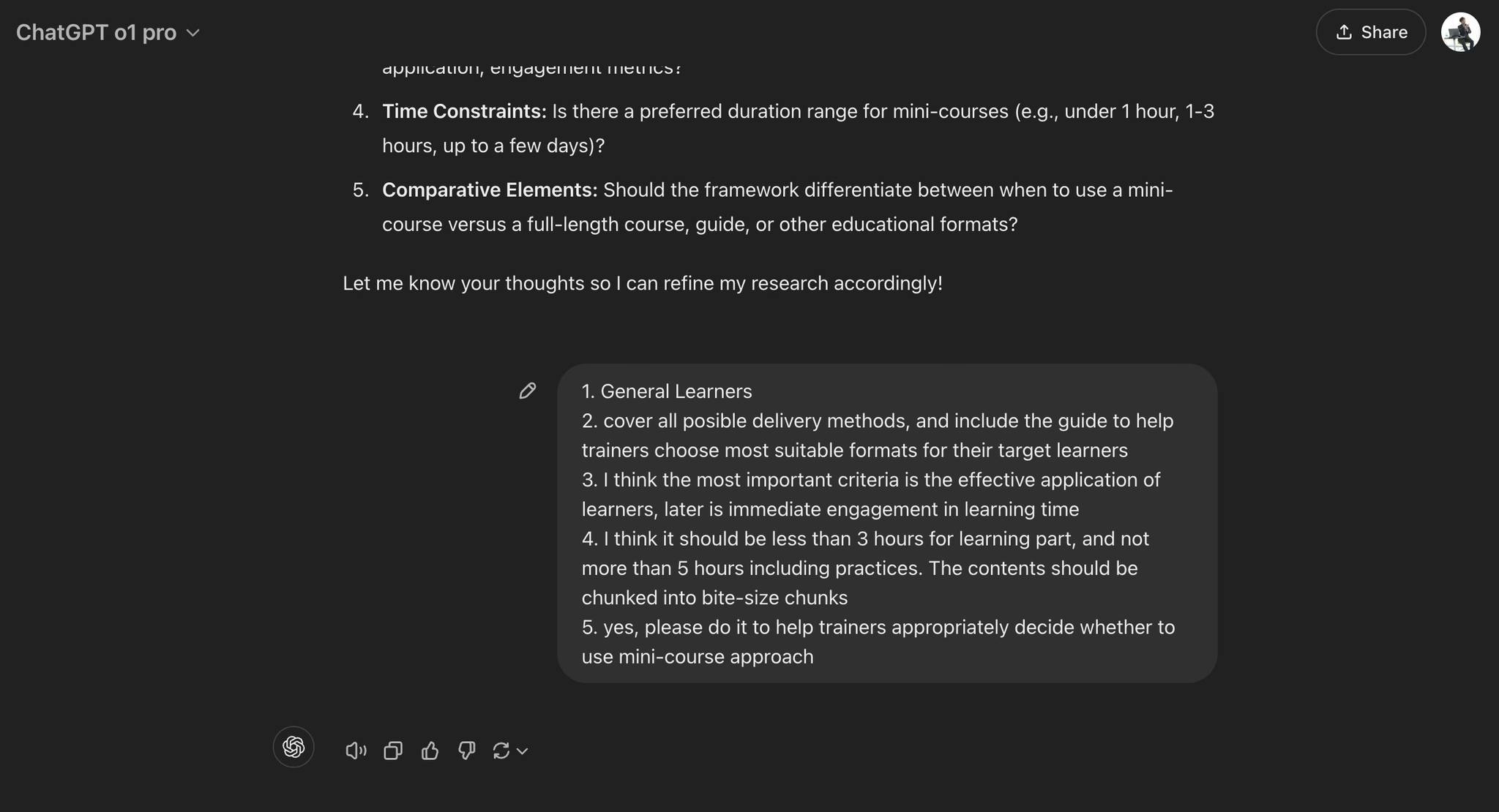Click the "Let me know your thoughts" sentence
This screenshot has height=812, width=1499.
coord(642,283)
